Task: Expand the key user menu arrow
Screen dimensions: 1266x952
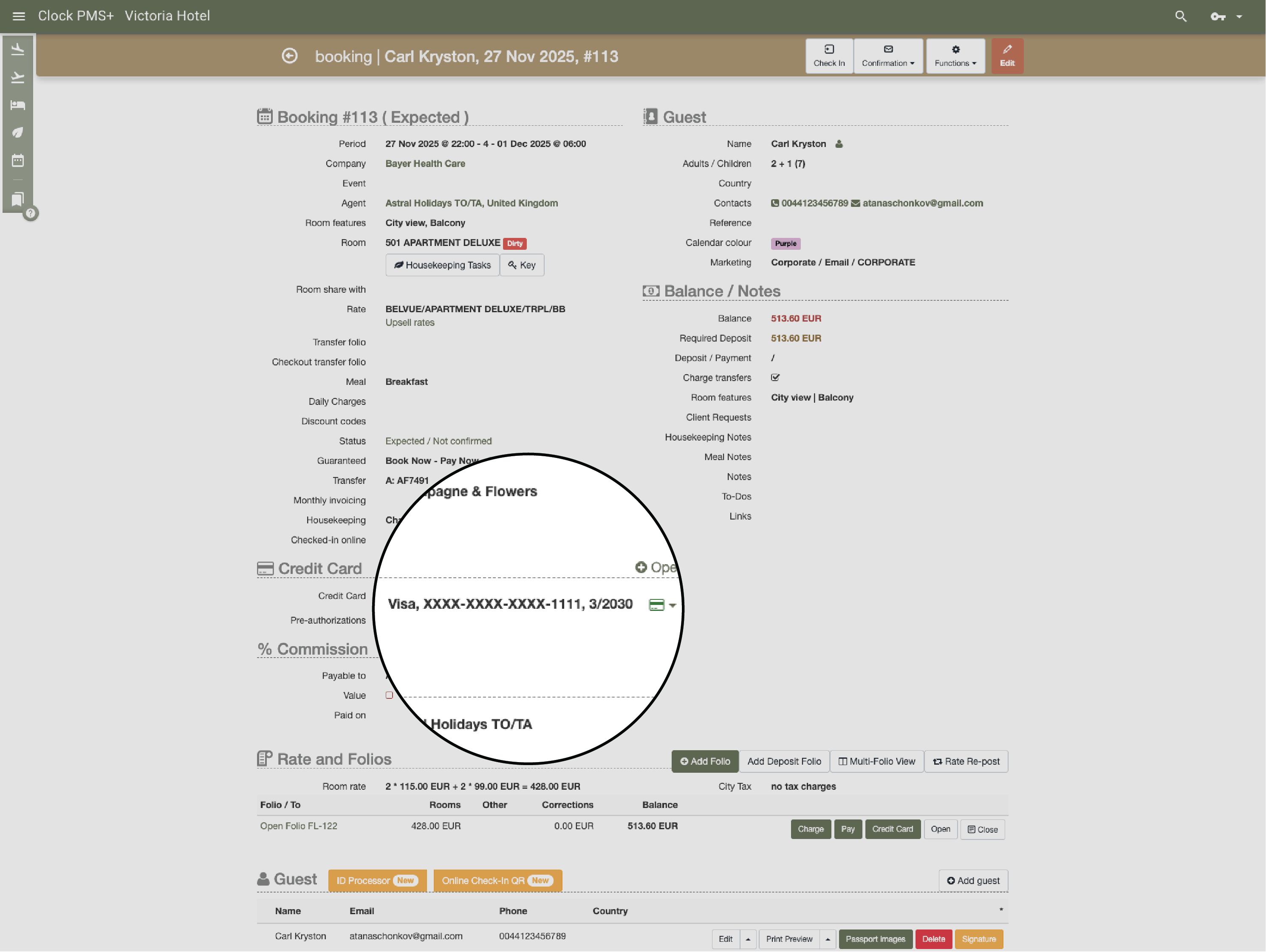Action: pos(1239,17)
